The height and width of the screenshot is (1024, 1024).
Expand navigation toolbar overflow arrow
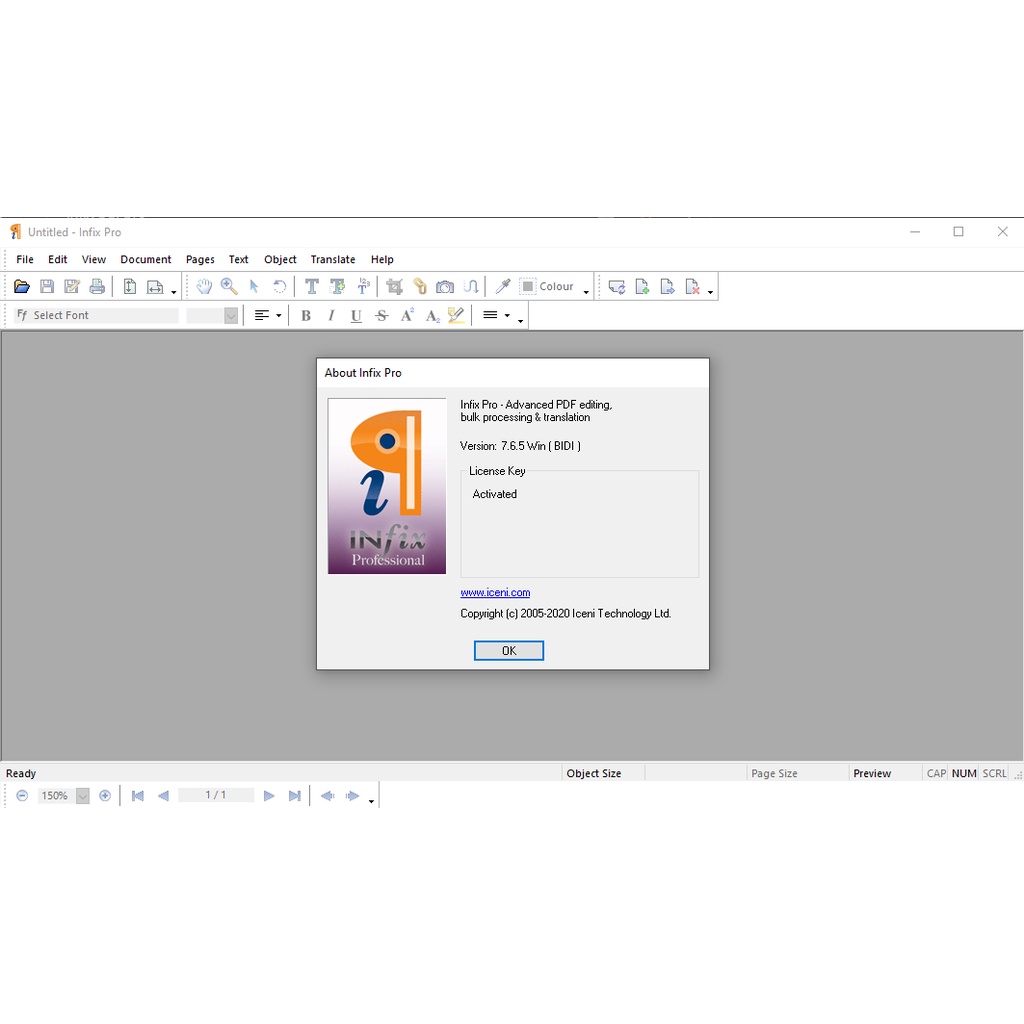pos(371,801)
